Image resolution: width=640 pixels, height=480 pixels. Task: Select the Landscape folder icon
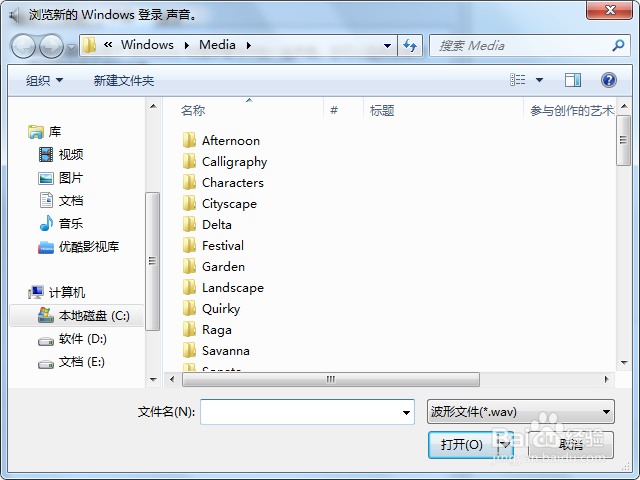pyautogui.click(x=189, y=287)
